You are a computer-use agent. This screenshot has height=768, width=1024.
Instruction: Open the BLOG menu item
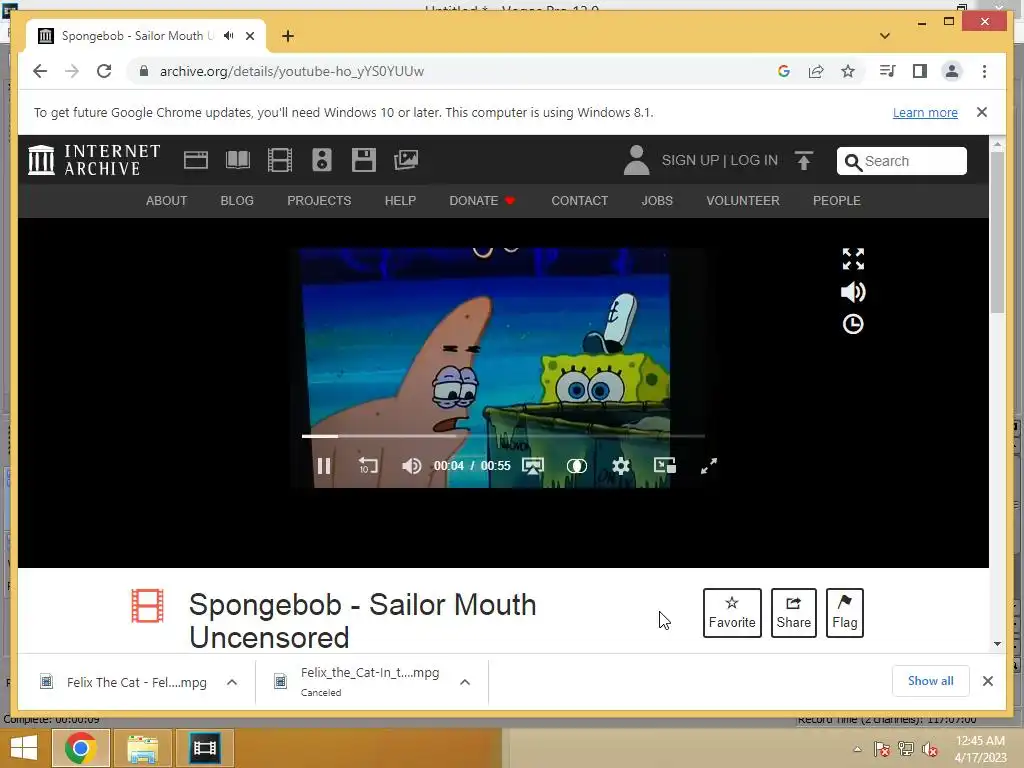(237, 200)
